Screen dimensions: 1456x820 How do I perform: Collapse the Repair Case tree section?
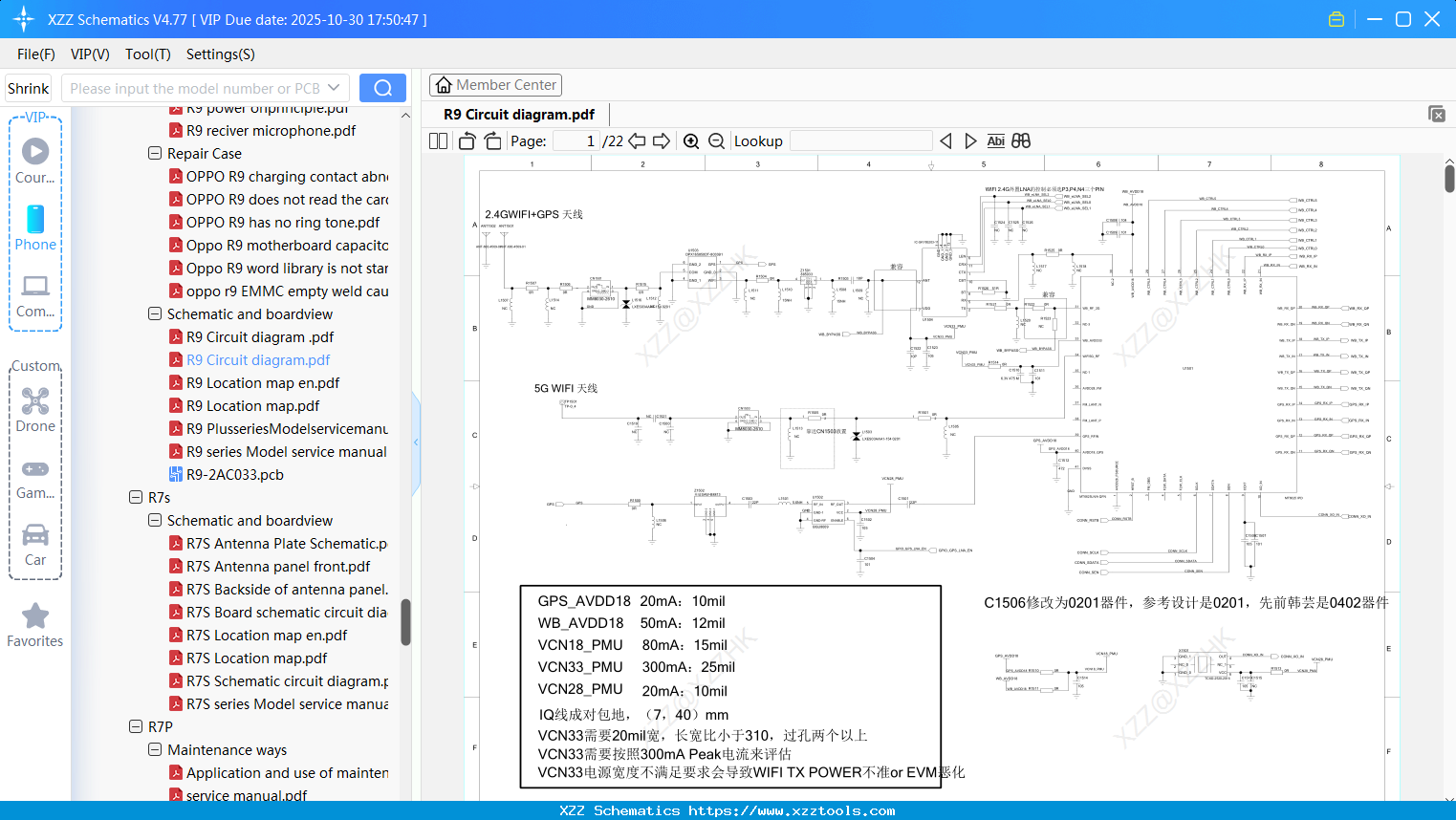point(154,153)
